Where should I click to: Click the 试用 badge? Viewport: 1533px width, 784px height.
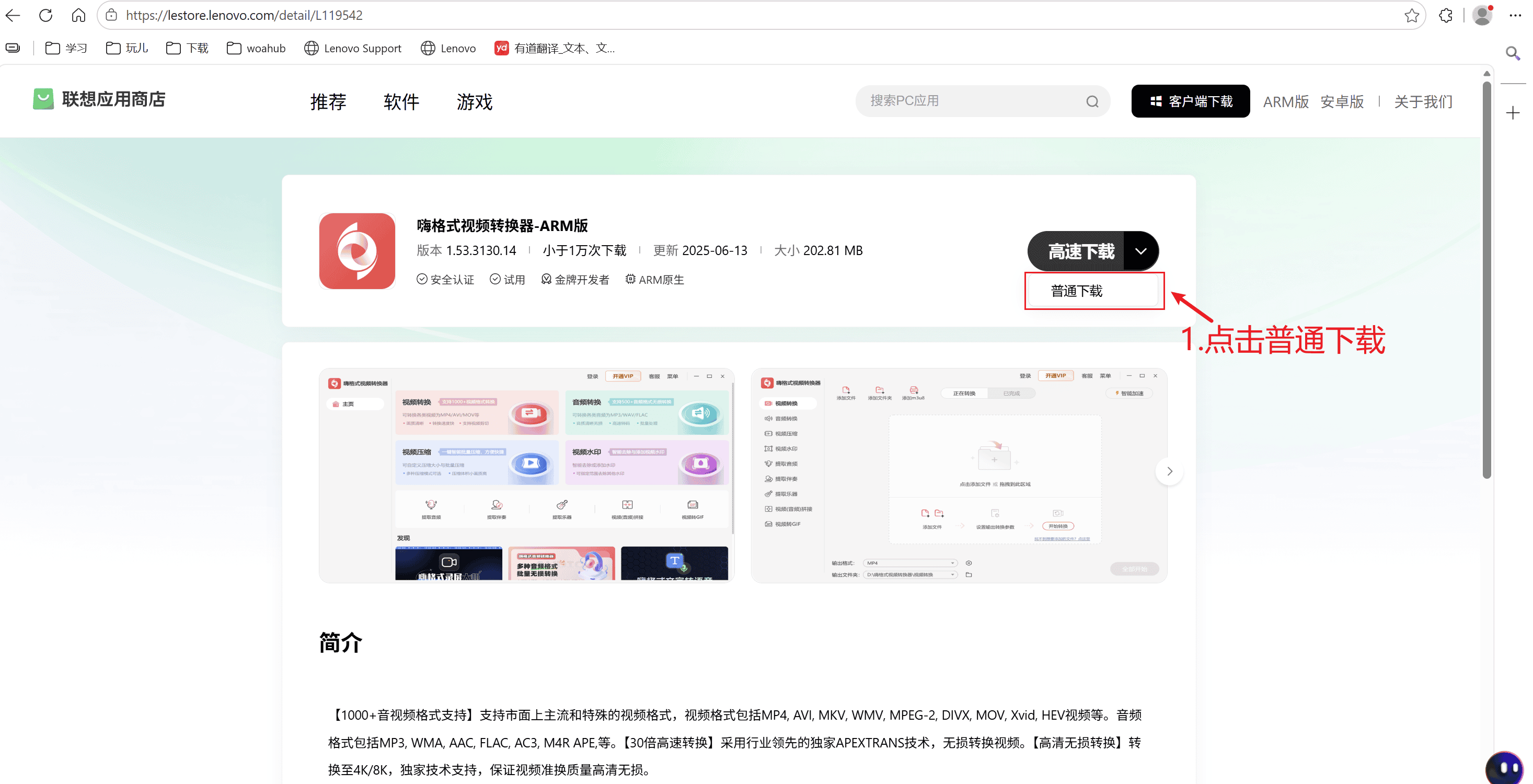[x=507, y=280]
